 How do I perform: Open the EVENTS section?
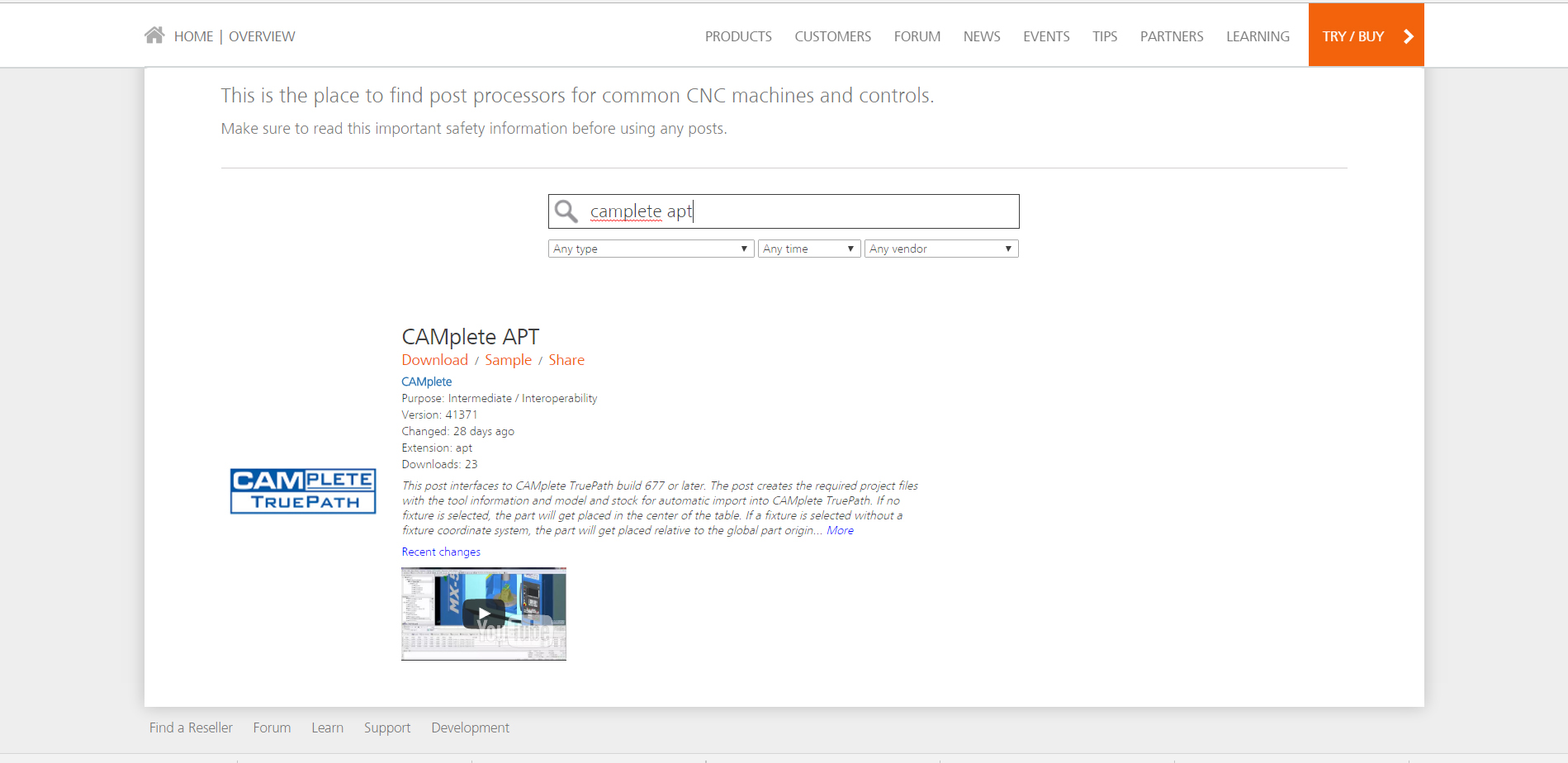[x=1046, y=36]
